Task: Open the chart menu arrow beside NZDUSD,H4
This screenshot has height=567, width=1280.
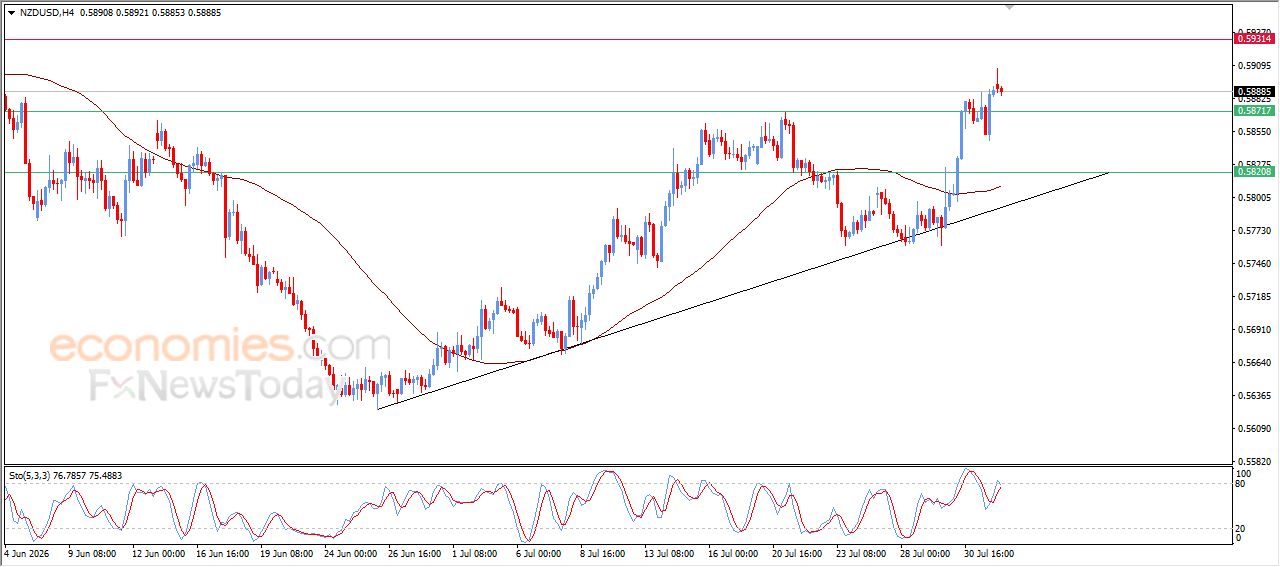Action: click(11, 13)
